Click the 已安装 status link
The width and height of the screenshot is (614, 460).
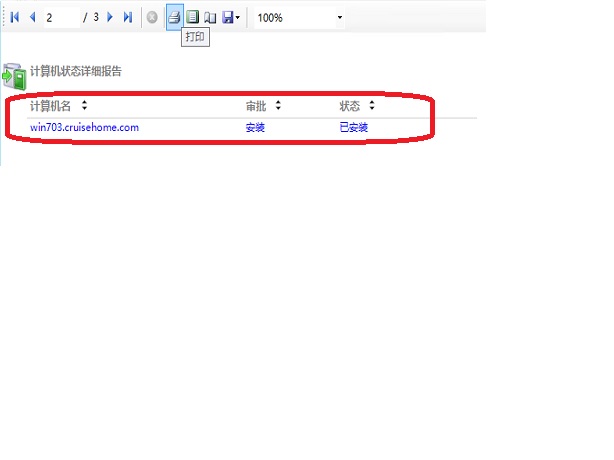pos(354,128)
